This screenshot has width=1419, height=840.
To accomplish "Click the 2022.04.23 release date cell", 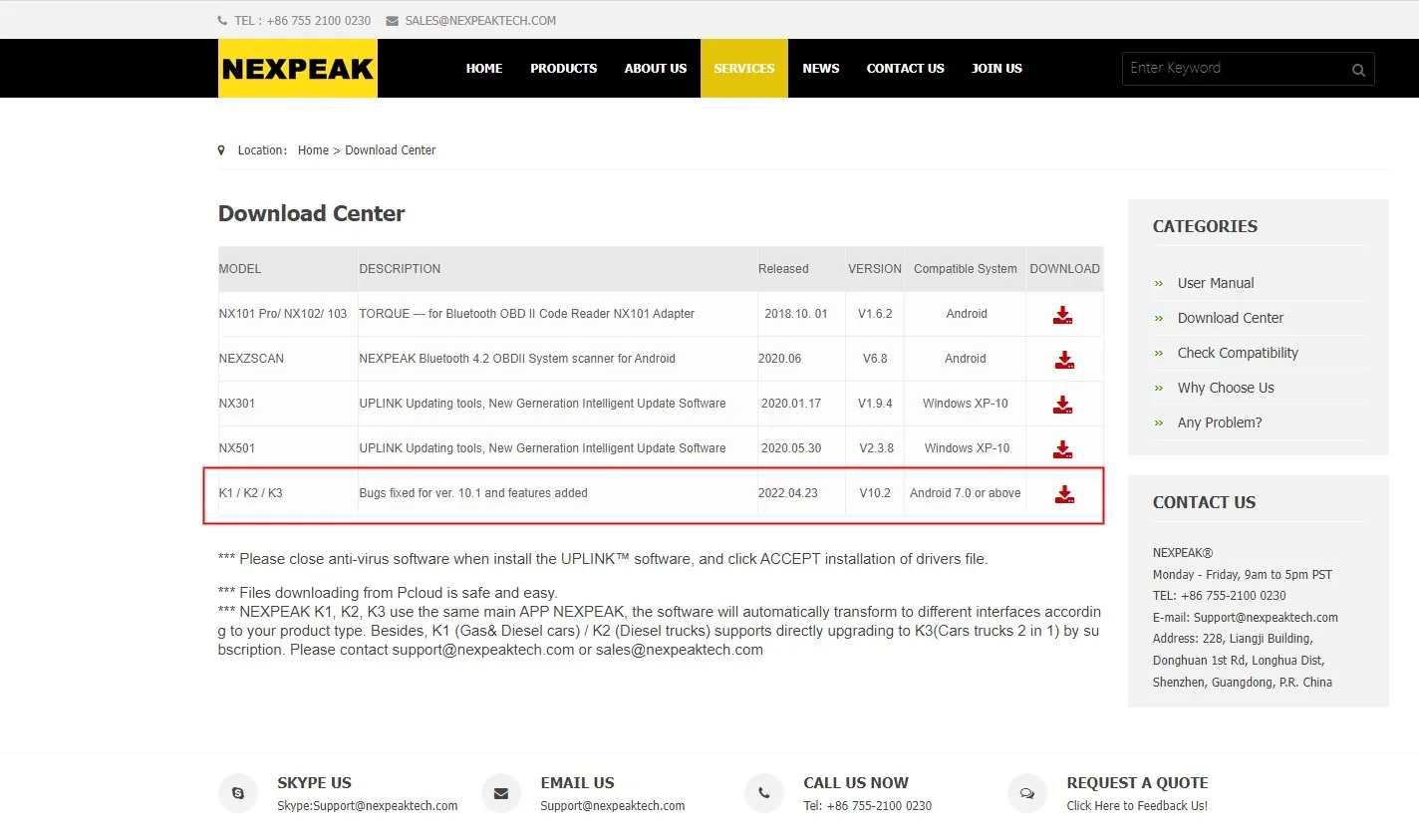I will pyautogui.click(x=788, y=493).
